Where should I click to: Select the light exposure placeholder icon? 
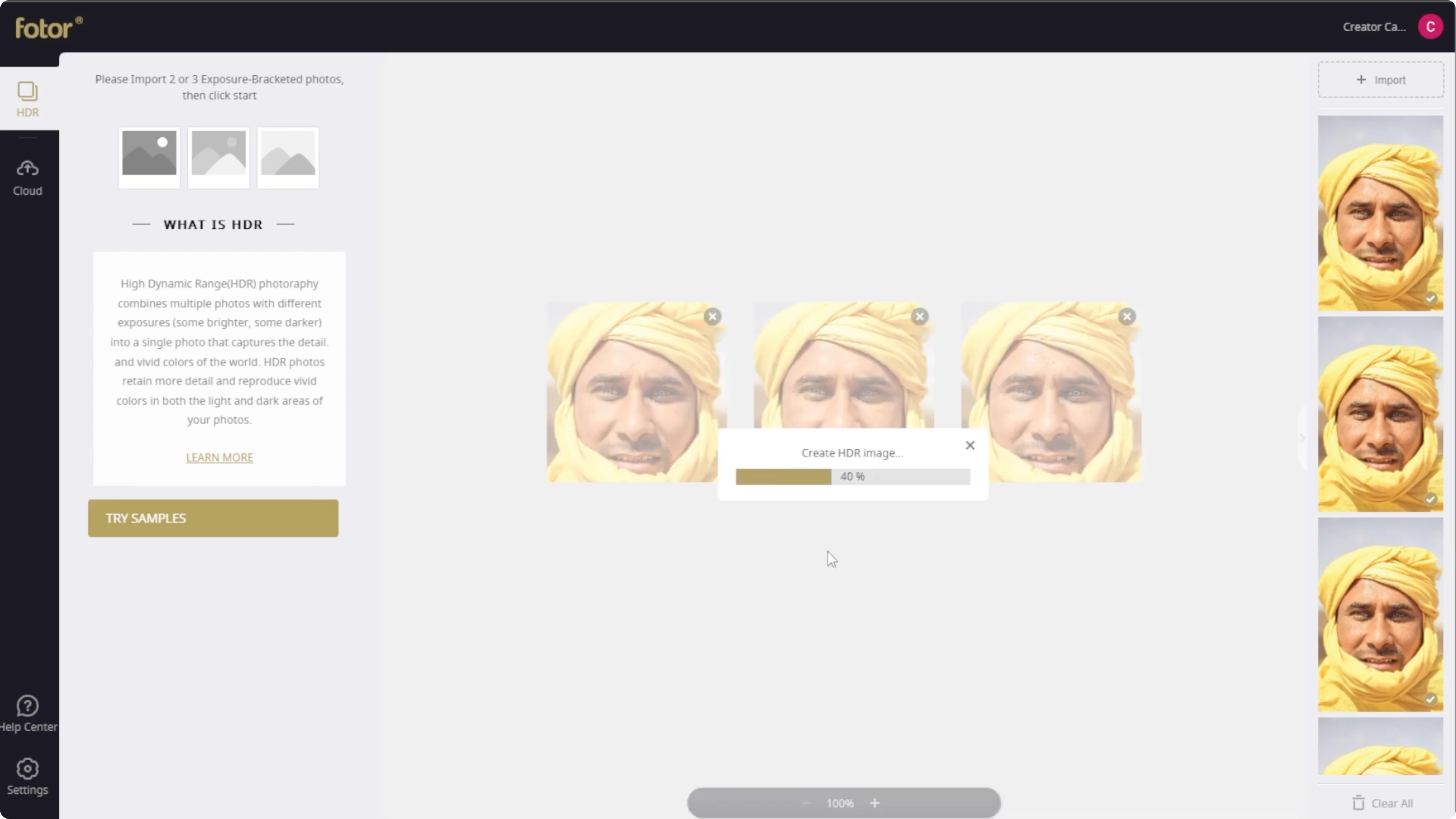tap(288, 158)
